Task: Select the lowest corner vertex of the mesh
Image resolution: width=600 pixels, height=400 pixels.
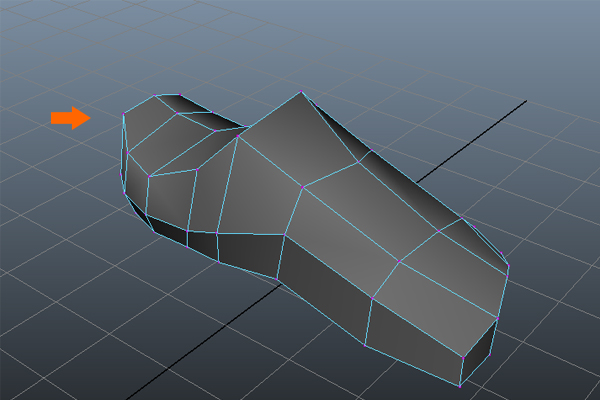Action: pyautogui.click(x=460, y=386)
